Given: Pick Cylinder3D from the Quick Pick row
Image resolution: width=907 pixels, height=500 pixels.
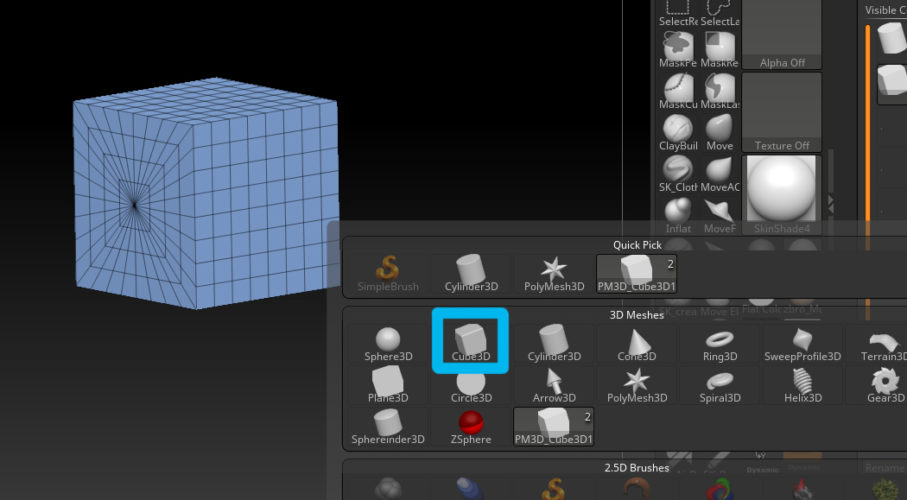Looking at the screenshot, I should 471,274.
